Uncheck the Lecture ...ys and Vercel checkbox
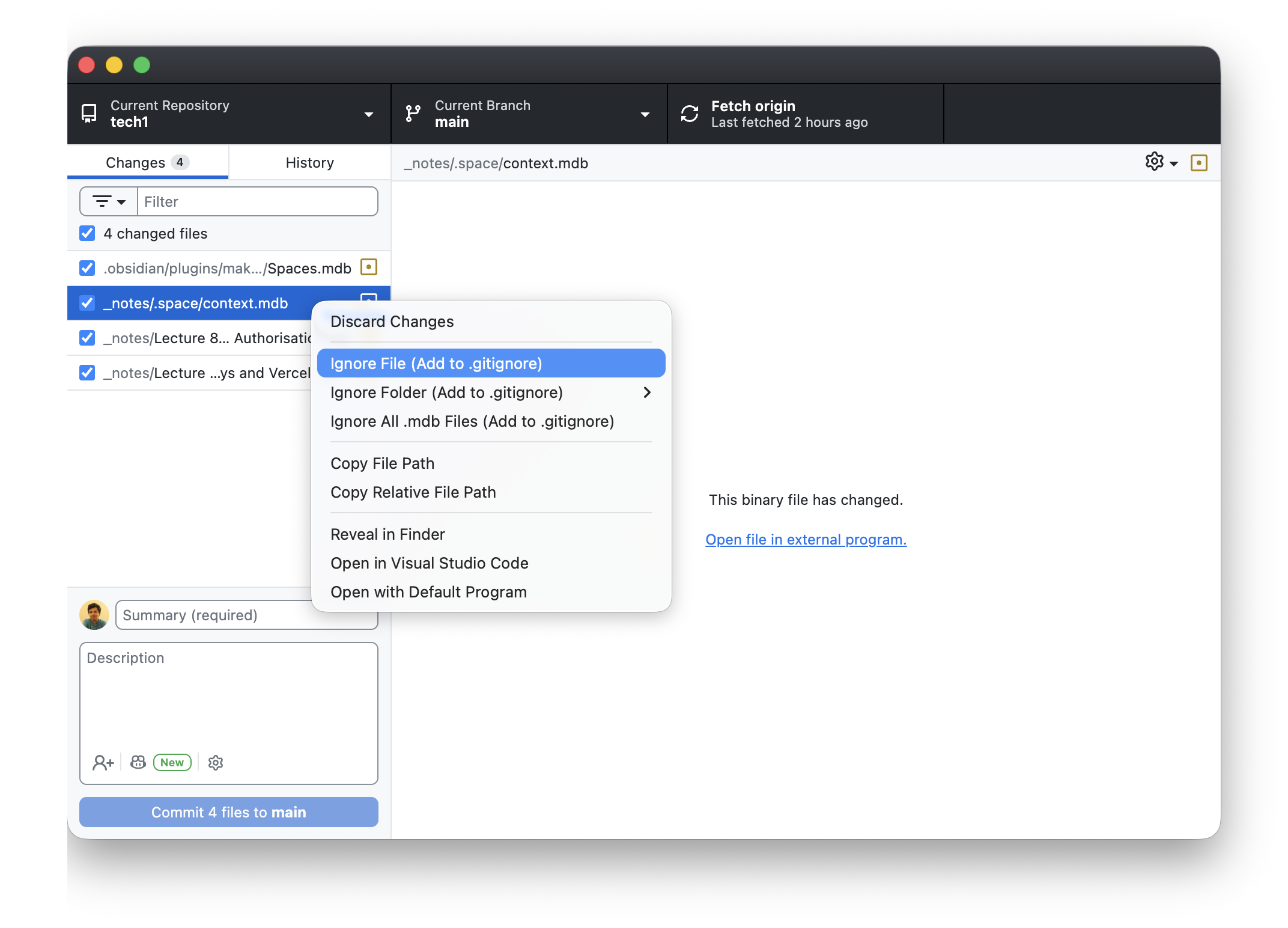The height and width of the screenshot is (928, 1288). (87, 373)
